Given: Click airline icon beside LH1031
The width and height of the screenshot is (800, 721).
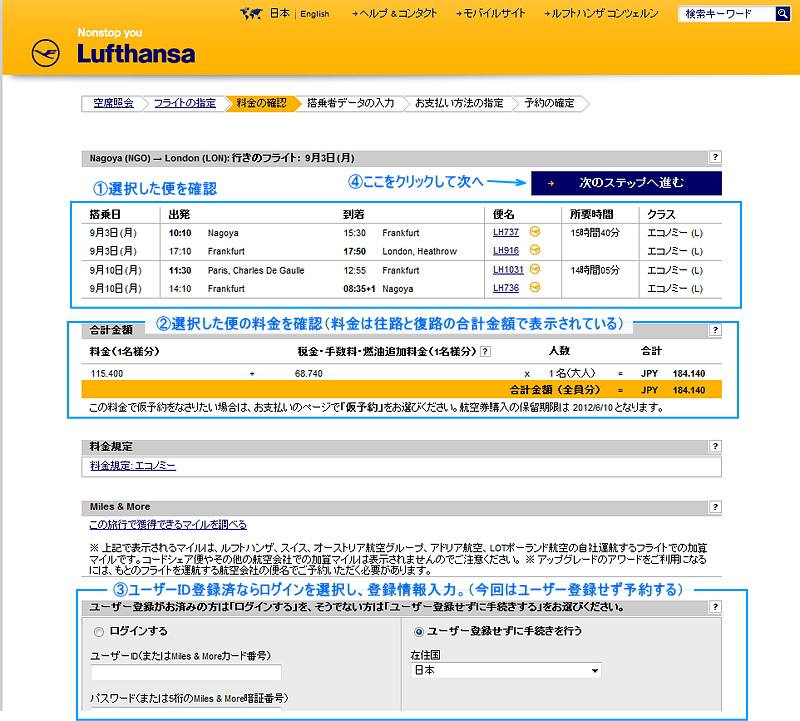Looking at the screenshot, I should pos(535,269).
